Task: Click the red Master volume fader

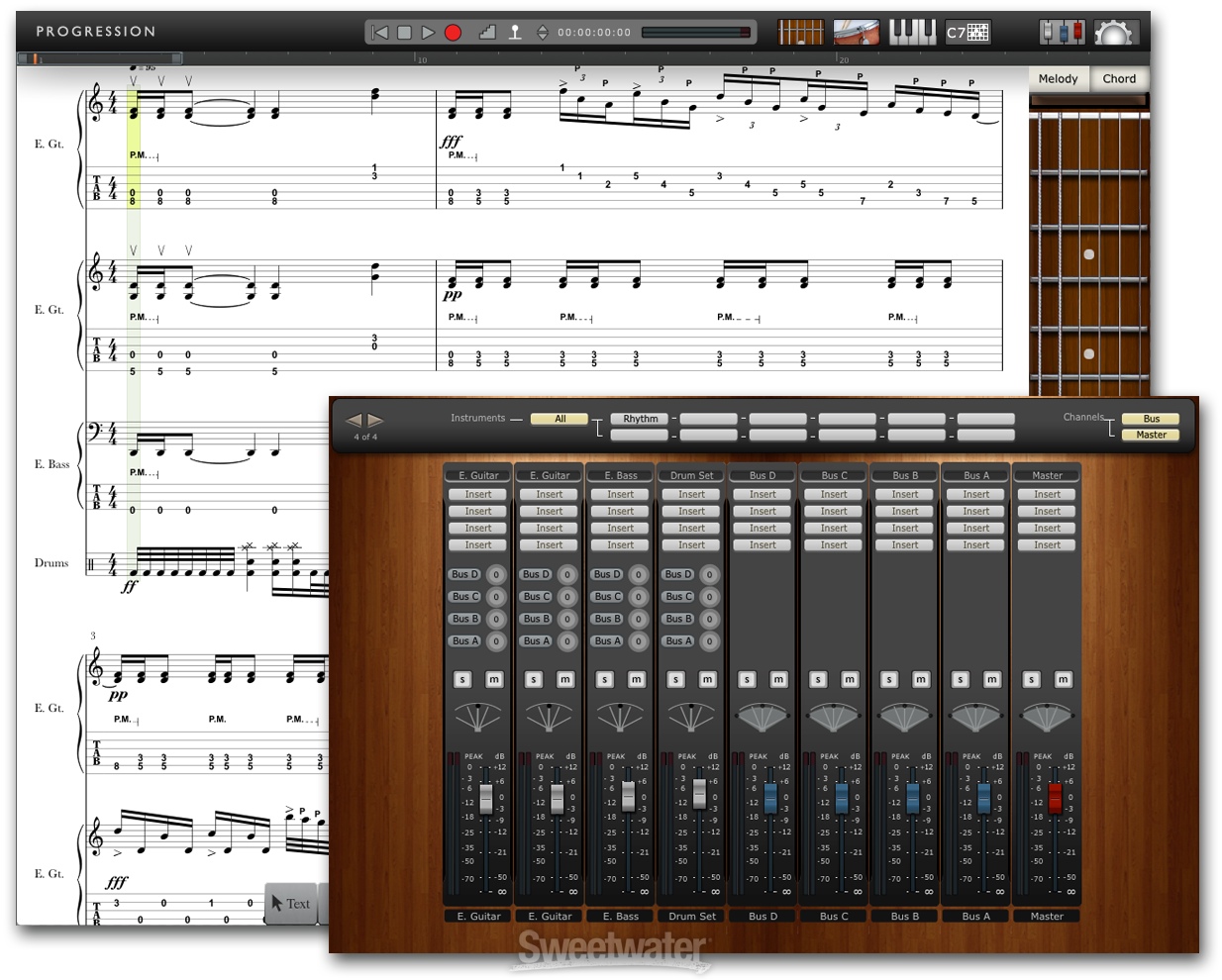Action: [1055, 796]
